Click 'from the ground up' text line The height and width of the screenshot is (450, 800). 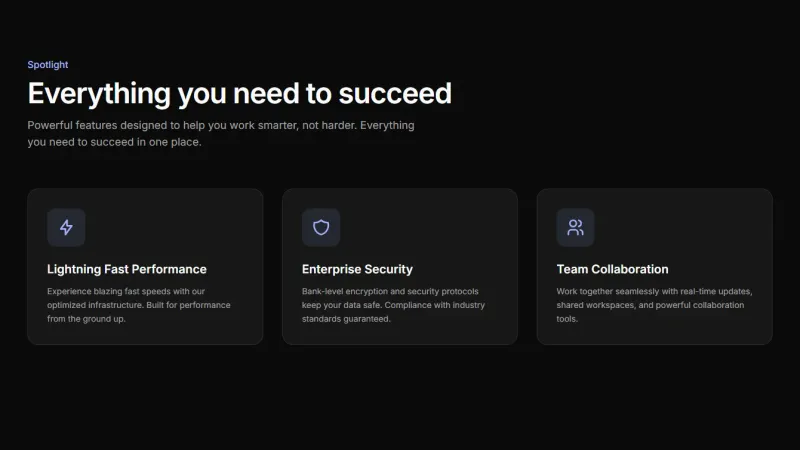[86, 319]
